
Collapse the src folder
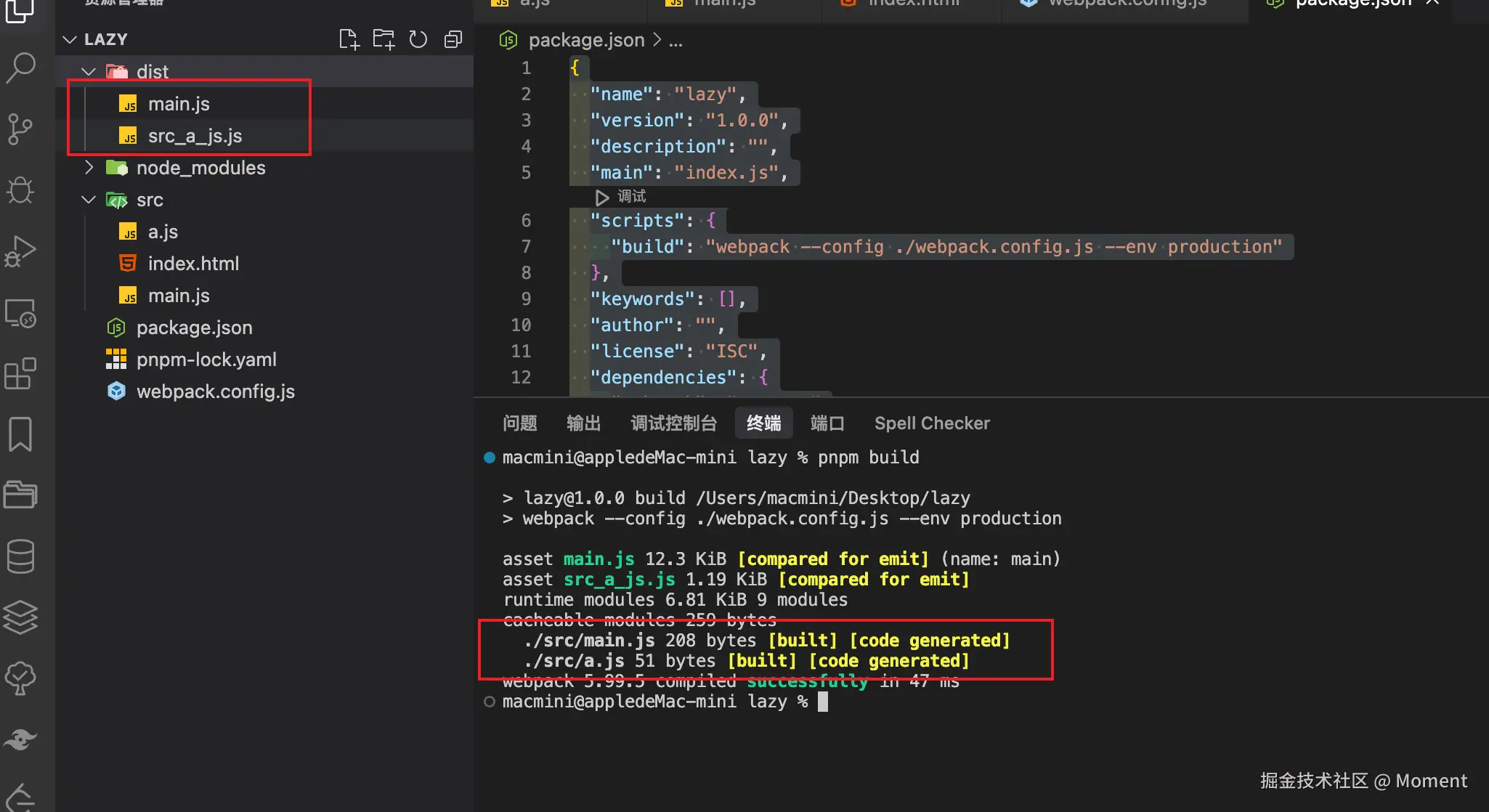(x=89, y=200)
